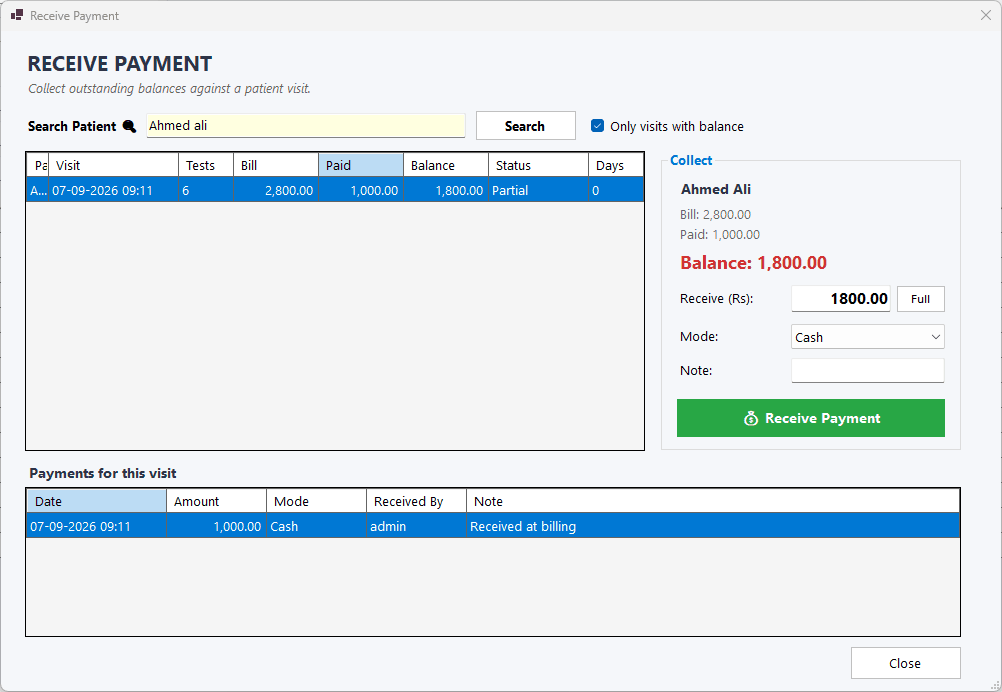The height and width of the screenshot is (692, 1002).
Task: Click the Cash mode cell in payments
Action: [x=316, y=527]
